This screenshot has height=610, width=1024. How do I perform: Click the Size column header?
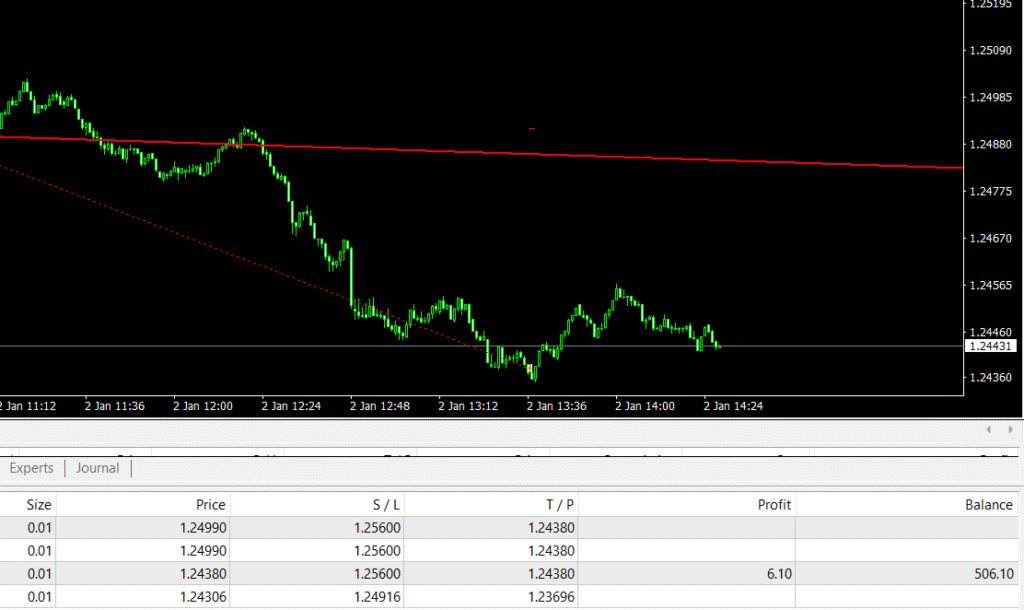38,505
